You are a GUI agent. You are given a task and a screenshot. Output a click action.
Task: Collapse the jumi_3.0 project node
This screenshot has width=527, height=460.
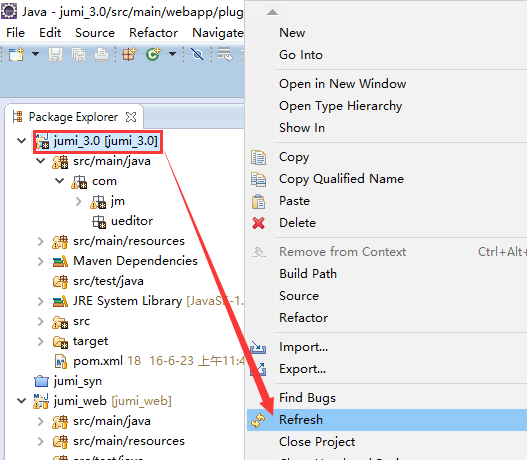22,140
